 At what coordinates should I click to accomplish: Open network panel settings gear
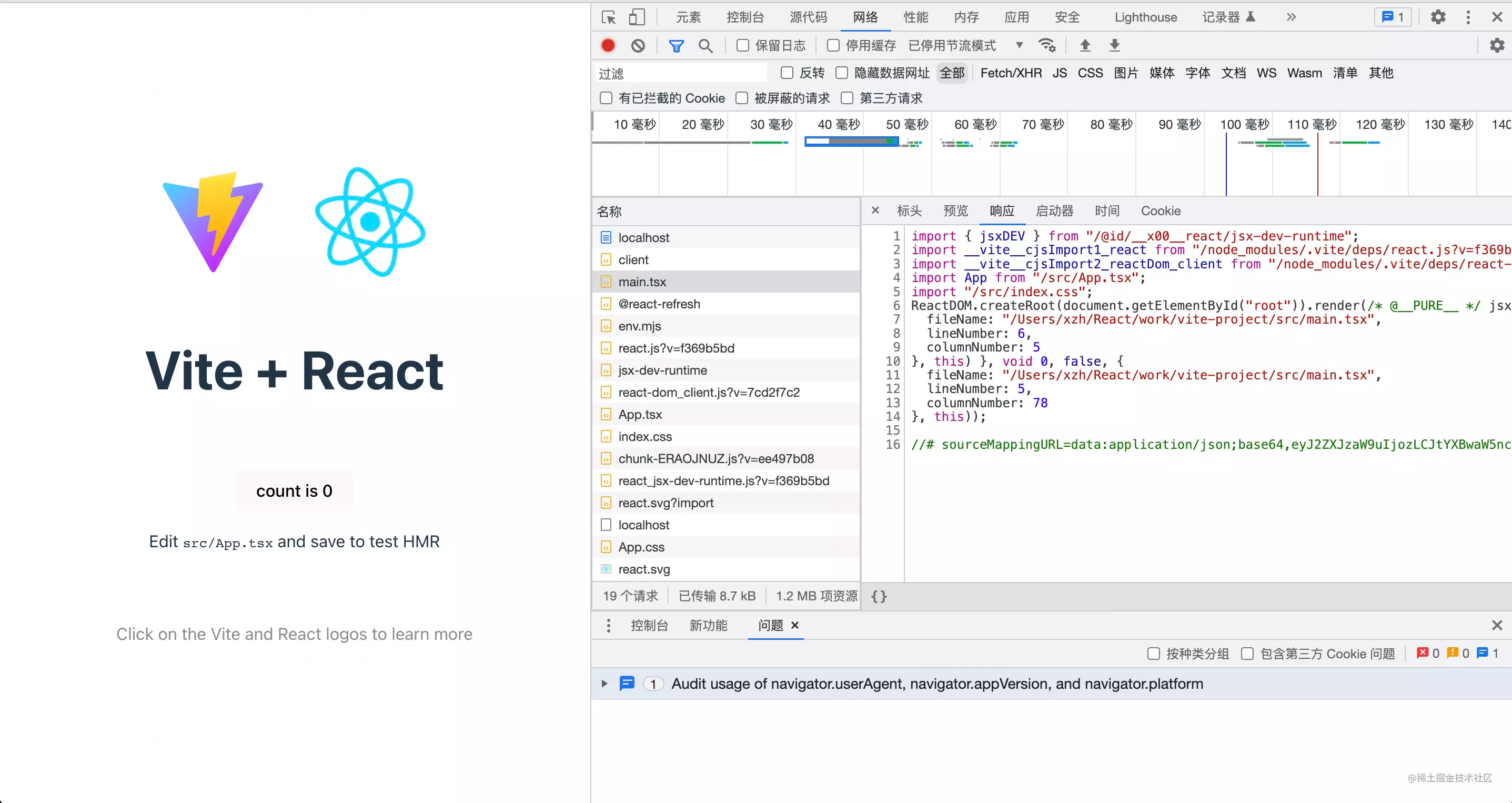coord(1497,45)
